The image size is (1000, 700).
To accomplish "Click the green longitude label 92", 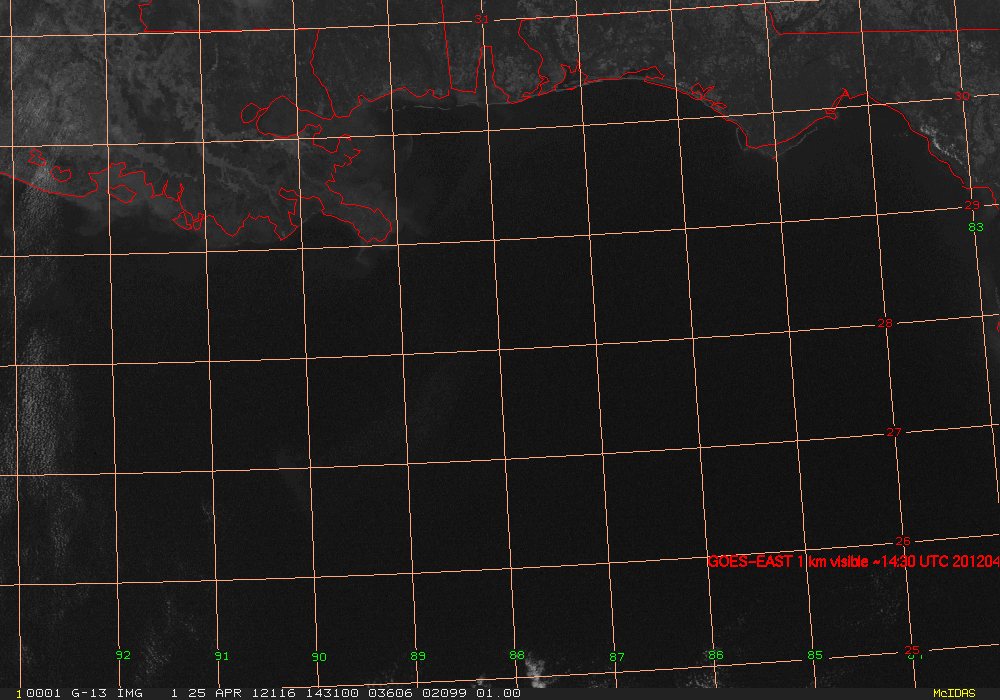I will tap(123, 655).
